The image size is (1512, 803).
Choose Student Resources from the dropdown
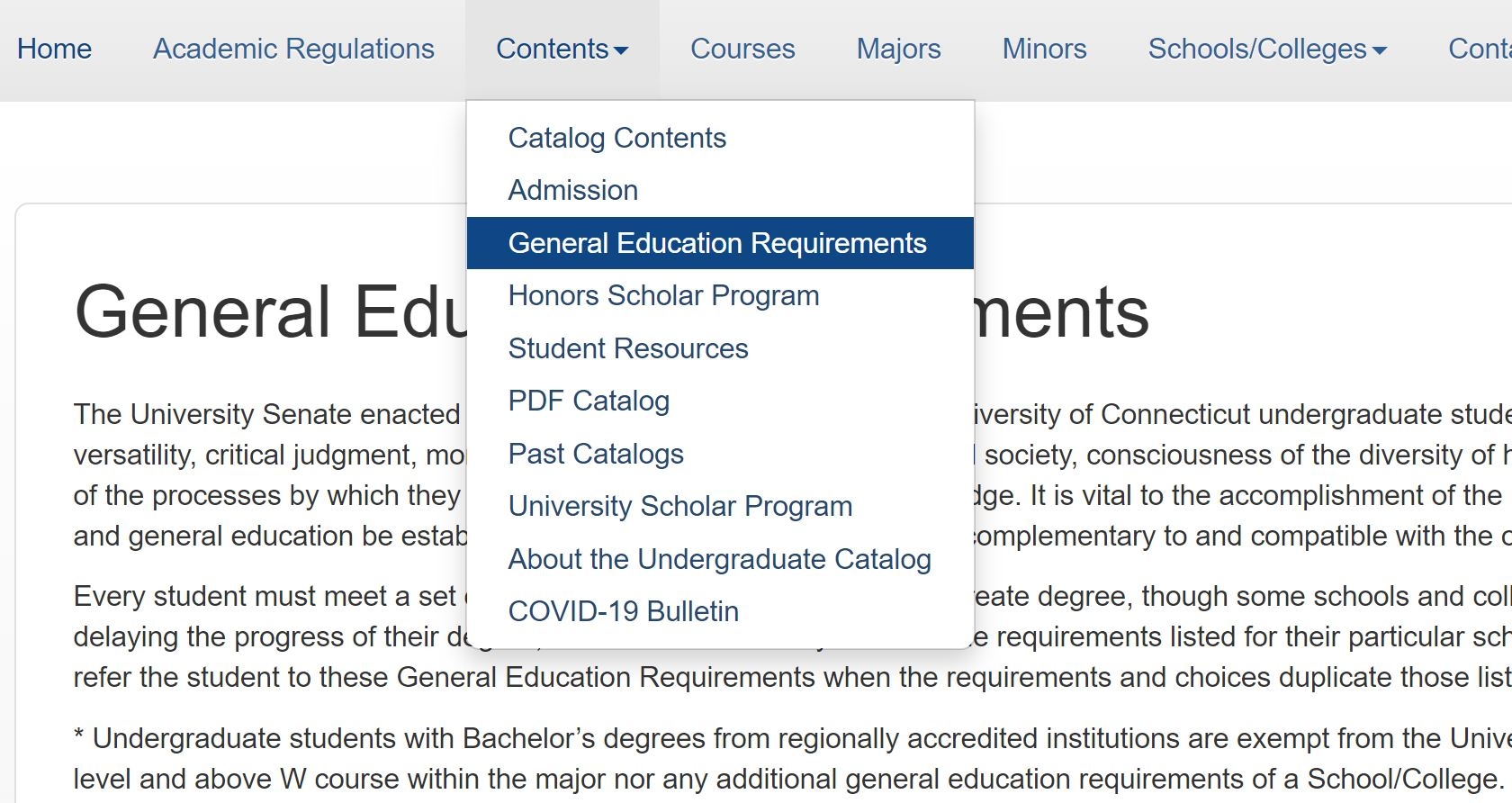pyautogui.click(x=627, y=348)
